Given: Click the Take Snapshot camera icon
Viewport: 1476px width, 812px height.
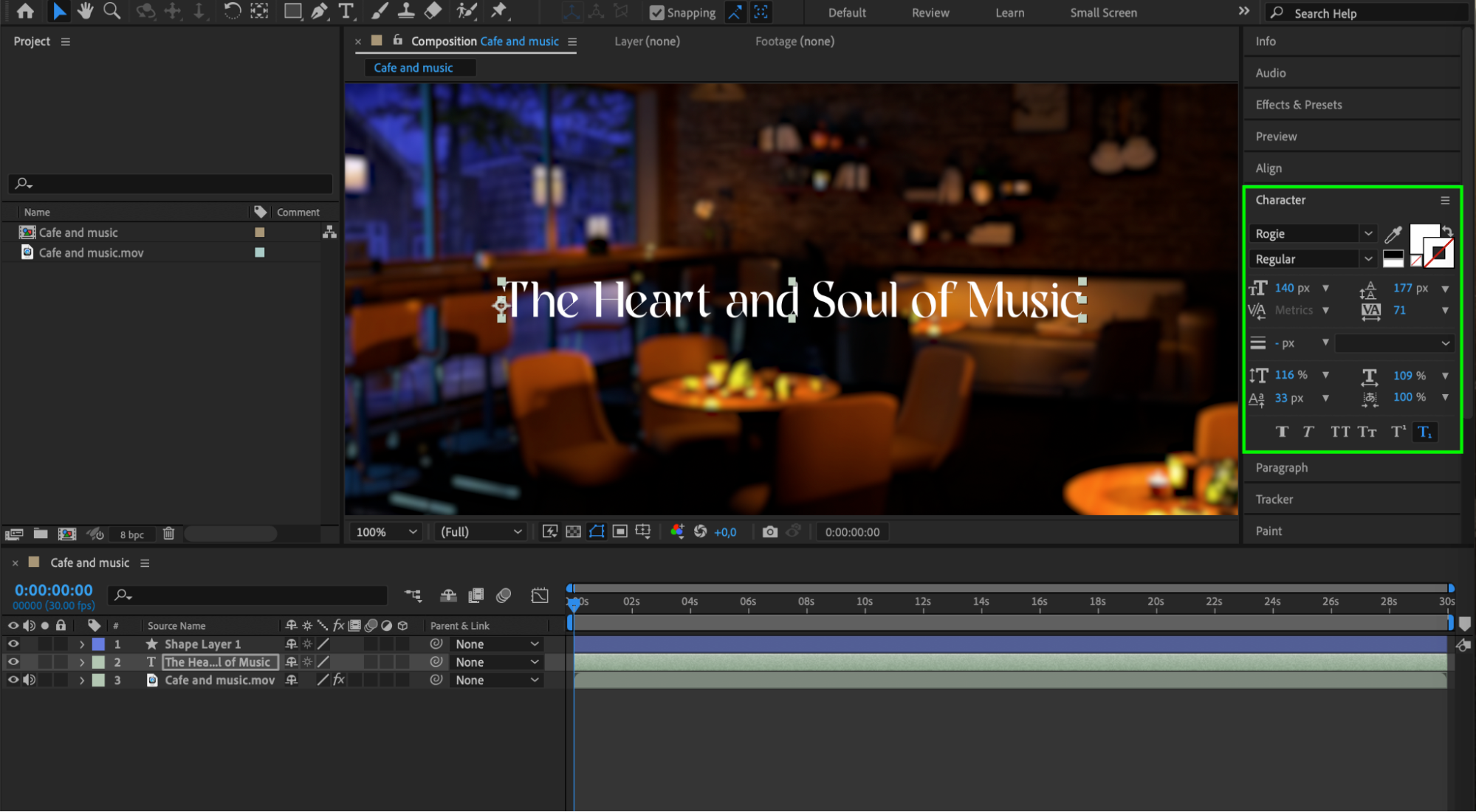Looking at the screenshot, I should coord(769,531).
